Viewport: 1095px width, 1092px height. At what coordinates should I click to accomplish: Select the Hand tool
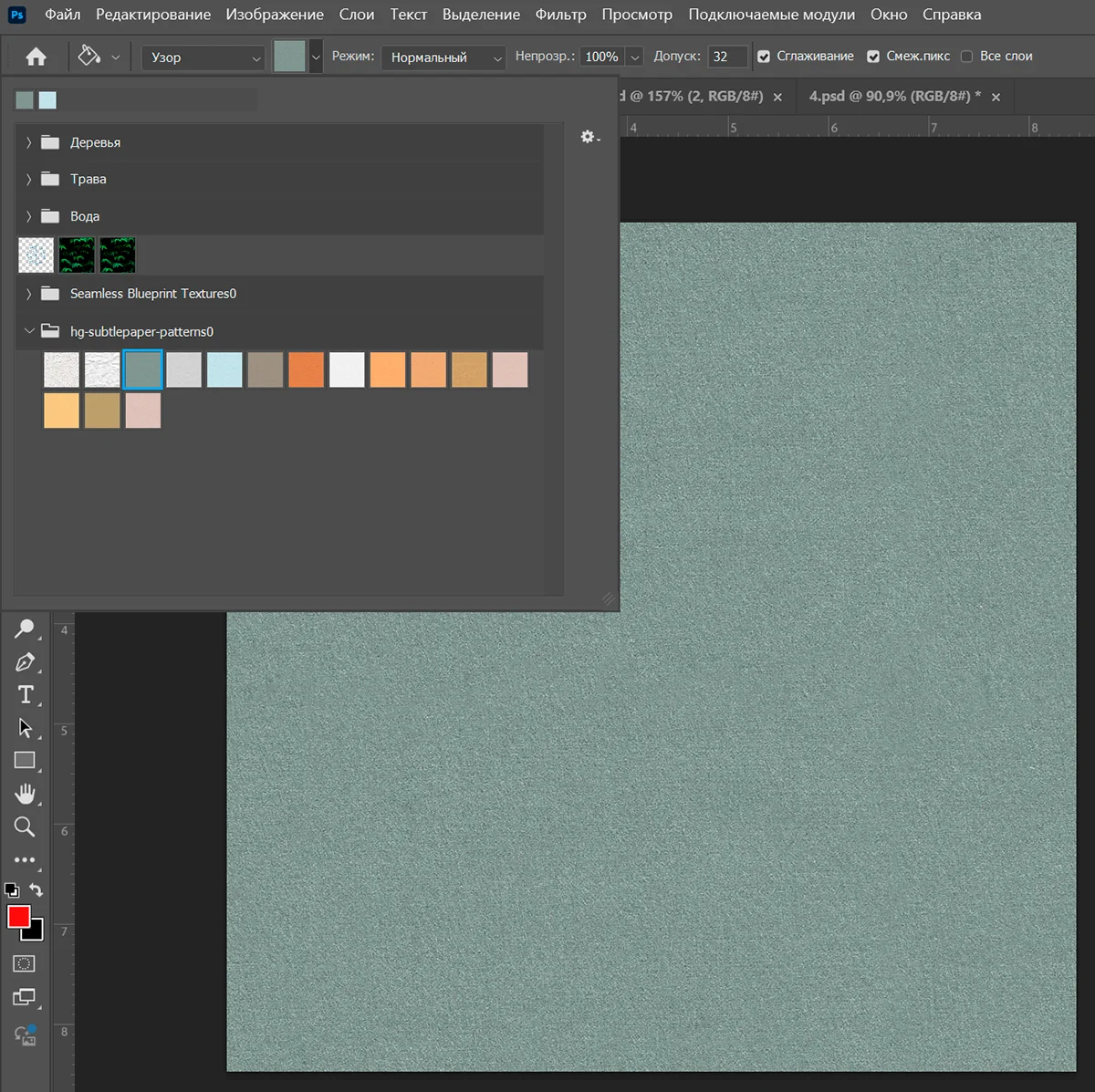tap(26, 794)
